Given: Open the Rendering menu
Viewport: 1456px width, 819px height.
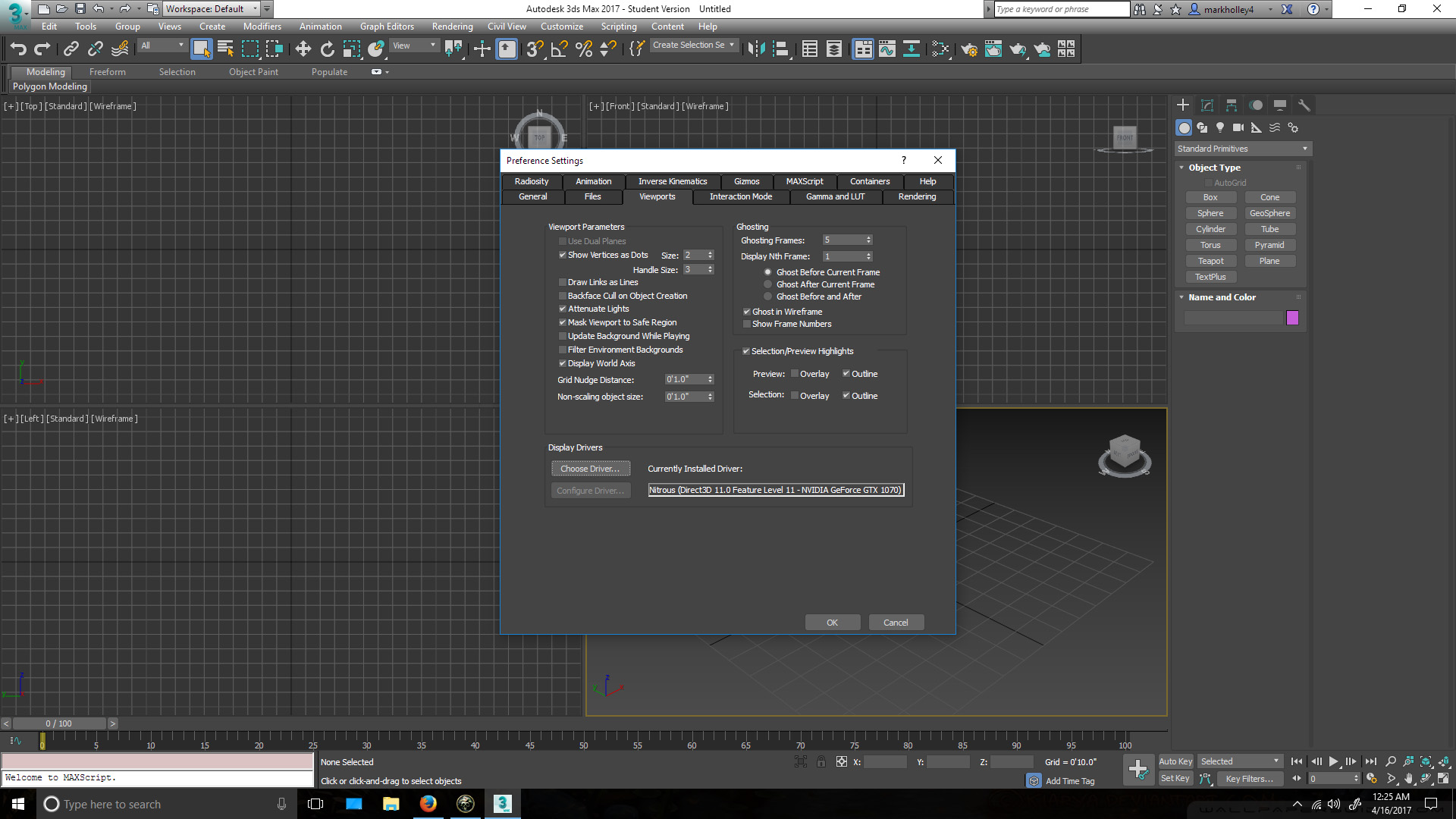Looking at the screenshot, I should point(453,27).
